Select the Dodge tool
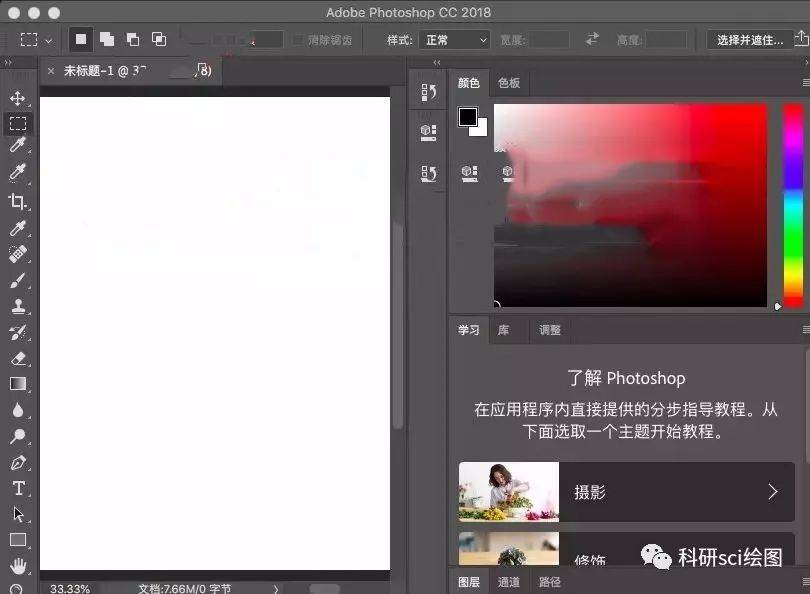Screen dimensions: 810x594 click(x=18, y=436)
